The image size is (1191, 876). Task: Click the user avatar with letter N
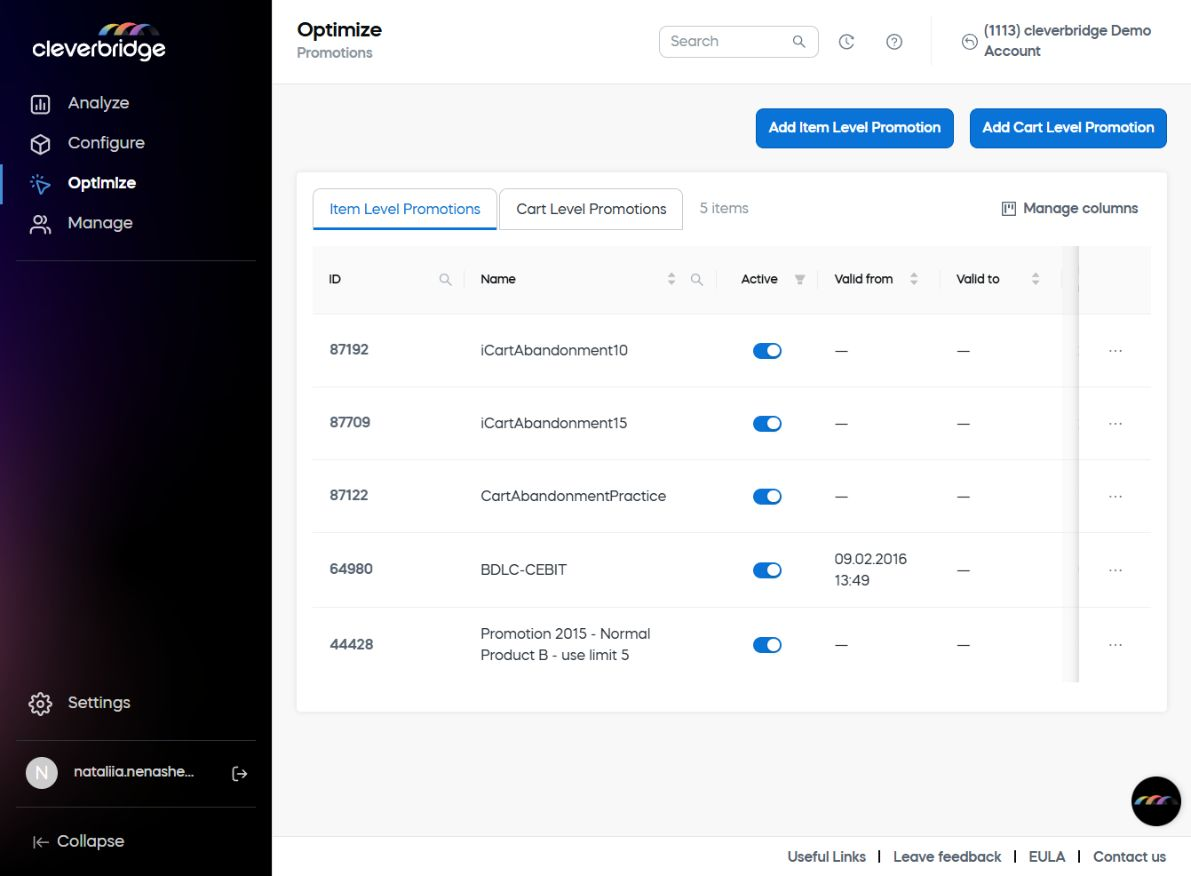click(42, 773)
